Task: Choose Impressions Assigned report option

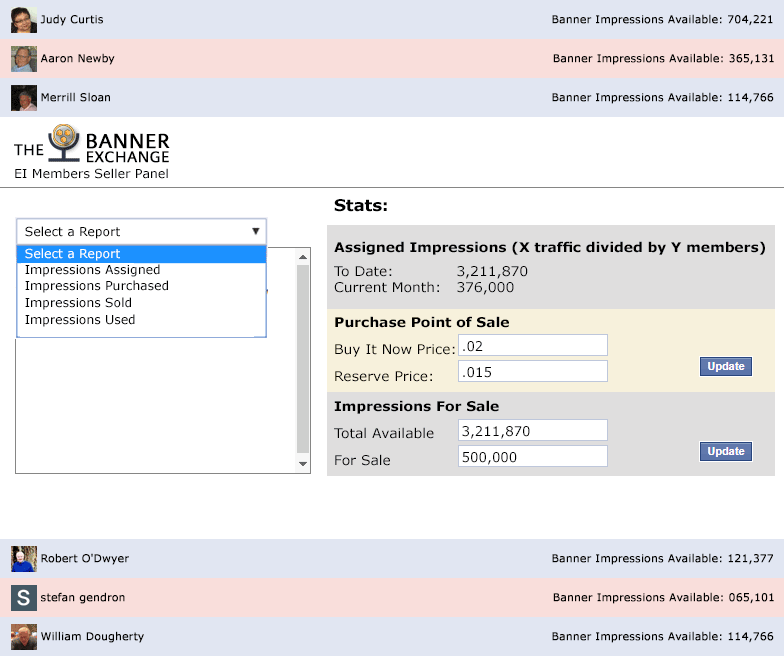Action: pyautogui.click(x=92, y=270)
